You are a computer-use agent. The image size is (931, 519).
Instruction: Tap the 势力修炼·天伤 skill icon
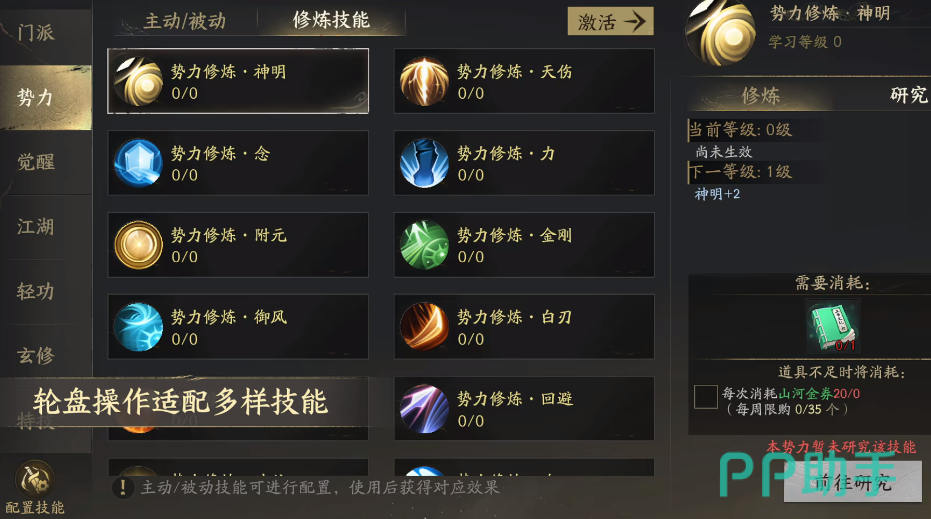[424, 81]
